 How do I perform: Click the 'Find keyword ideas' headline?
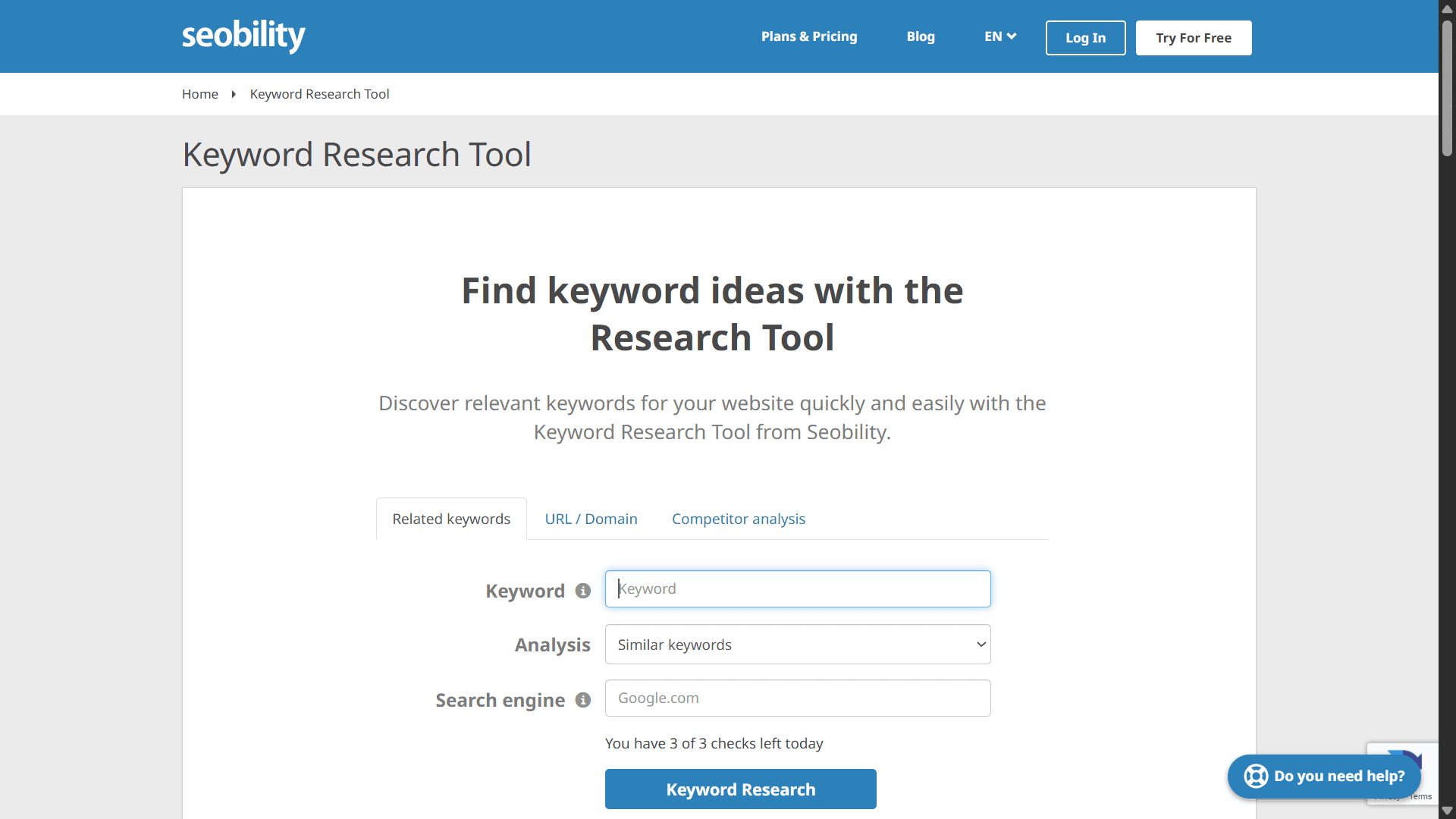712,313
